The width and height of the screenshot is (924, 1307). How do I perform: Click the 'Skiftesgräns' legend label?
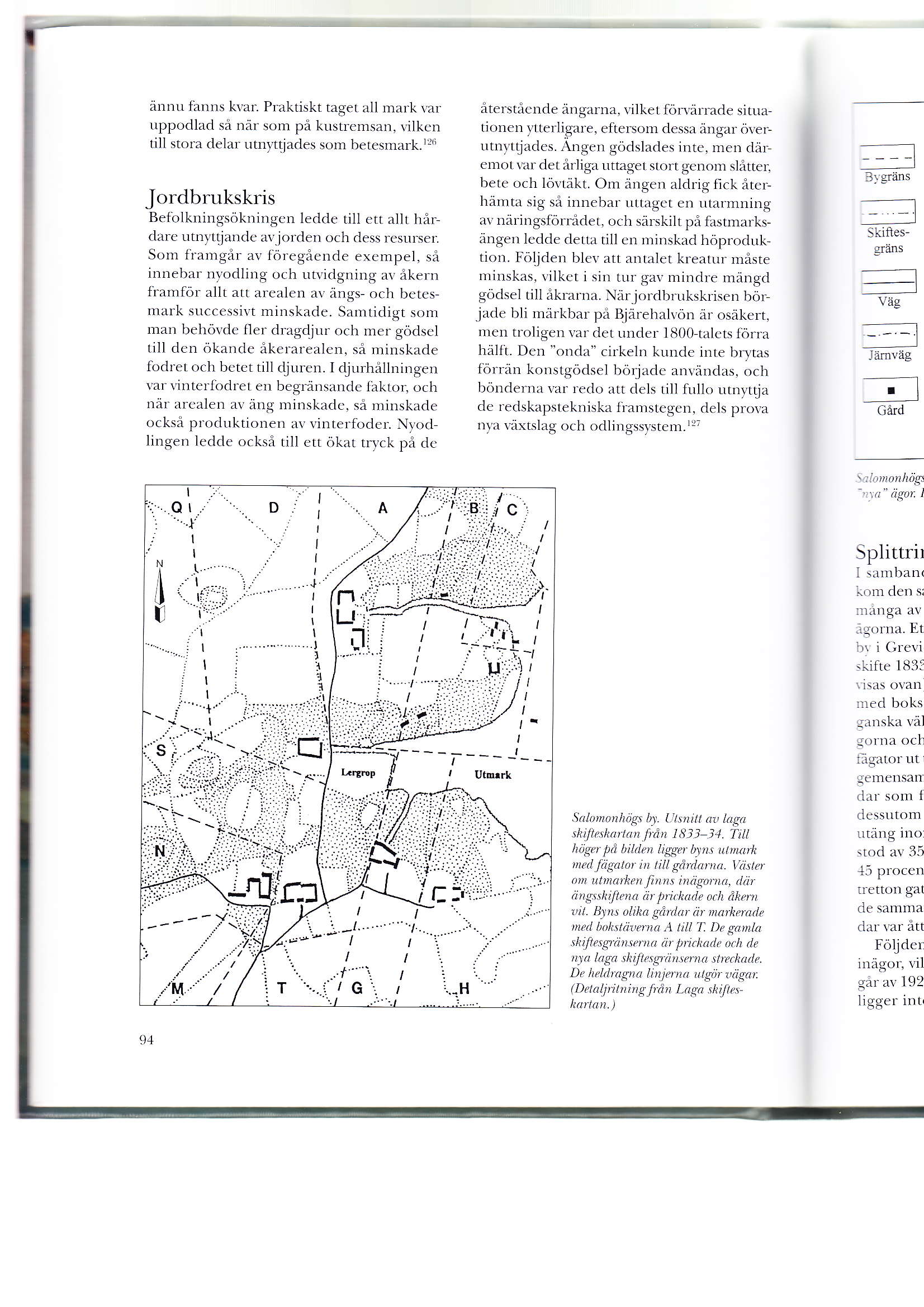[x=888, y=240]
